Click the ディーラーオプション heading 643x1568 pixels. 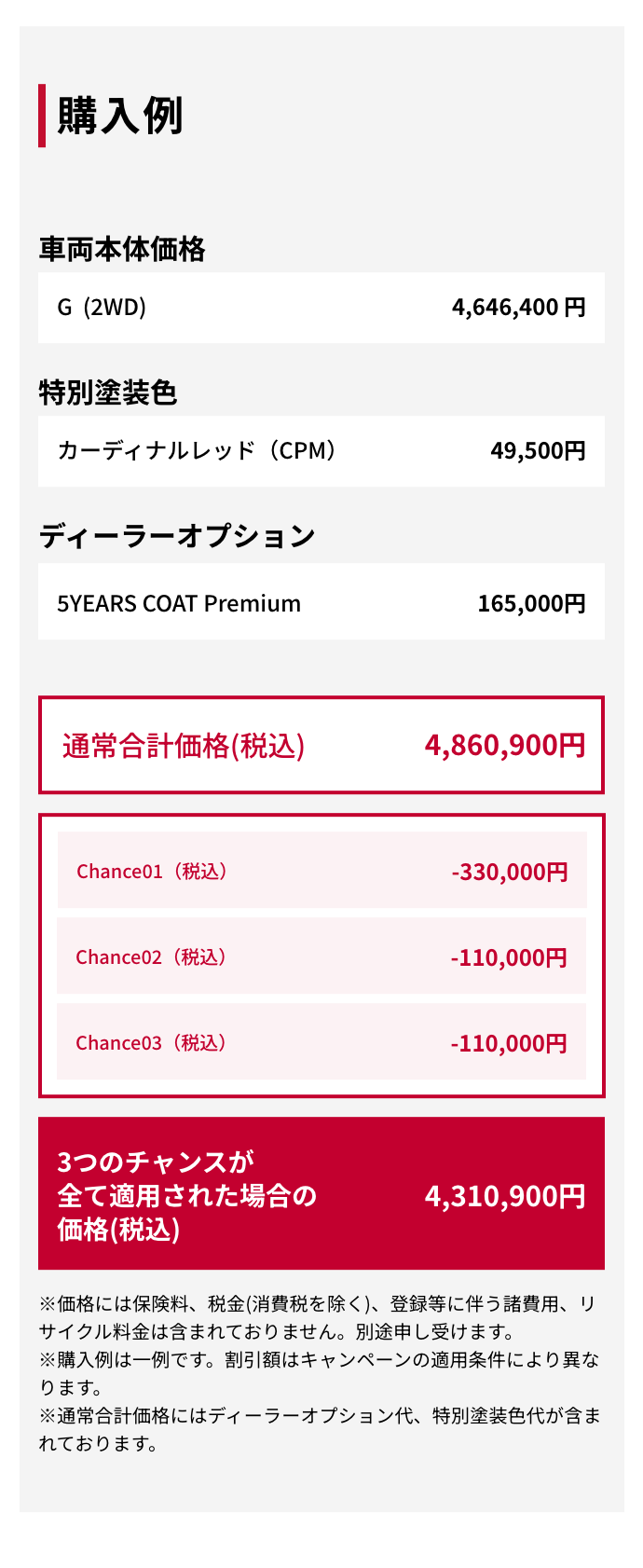[x=177, y=537]
